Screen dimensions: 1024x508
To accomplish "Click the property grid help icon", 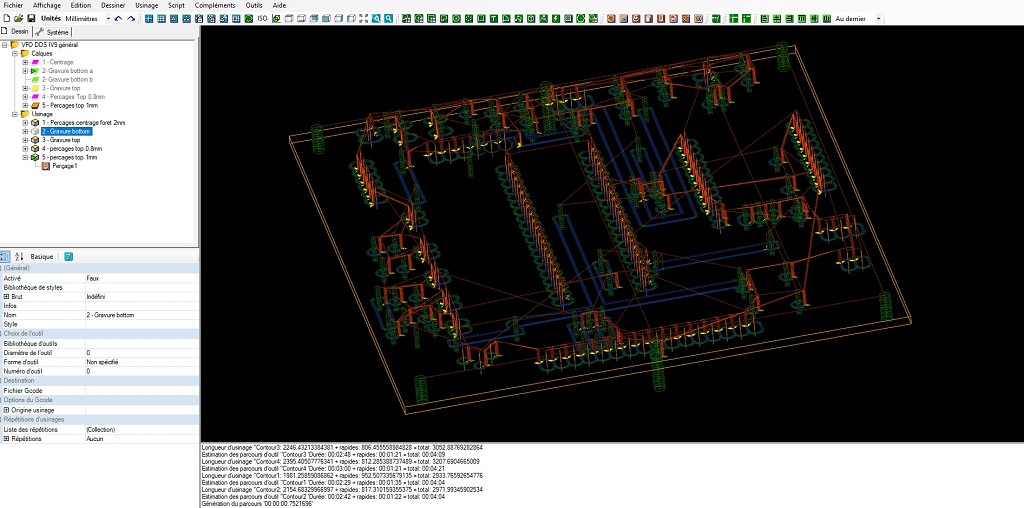I will point(68,257).
